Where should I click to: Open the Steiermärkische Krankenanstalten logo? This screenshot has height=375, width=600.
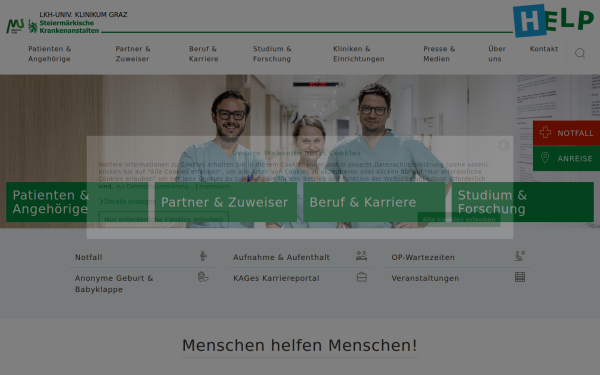point(64,26)
